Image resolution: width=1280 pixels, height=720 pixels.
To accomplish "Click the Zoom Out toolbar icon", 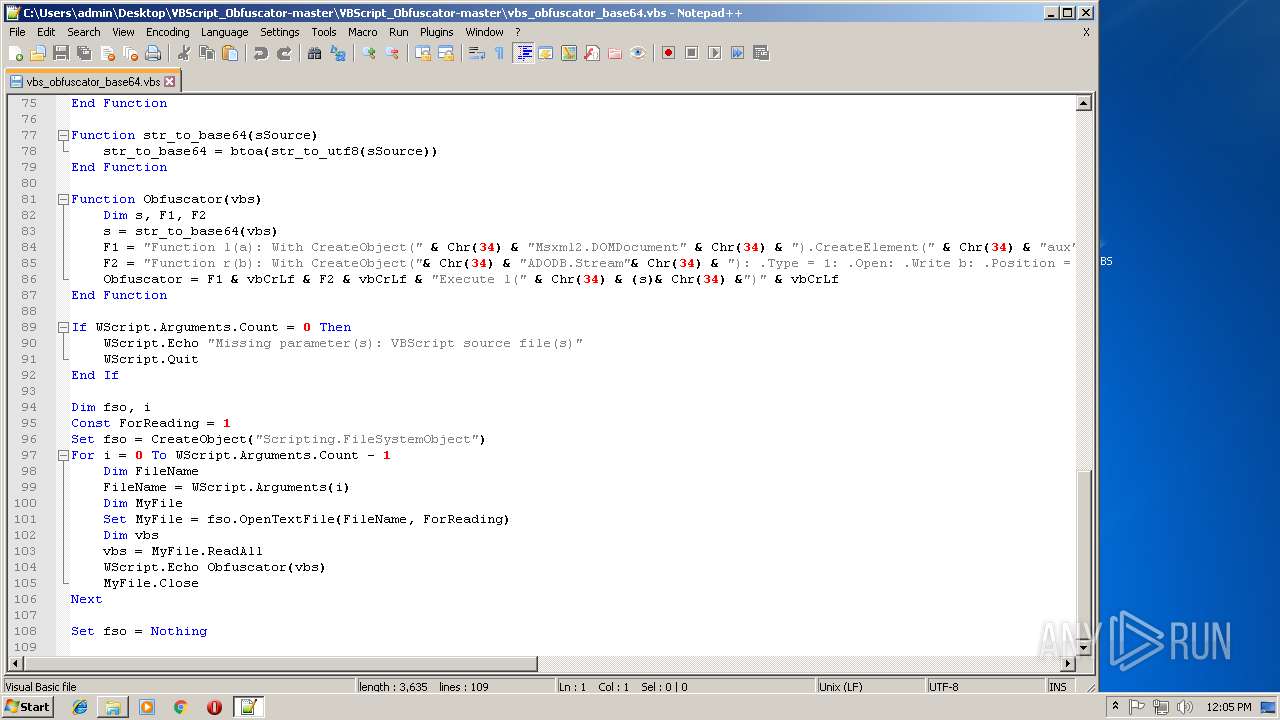I will (x=391, y=53).
